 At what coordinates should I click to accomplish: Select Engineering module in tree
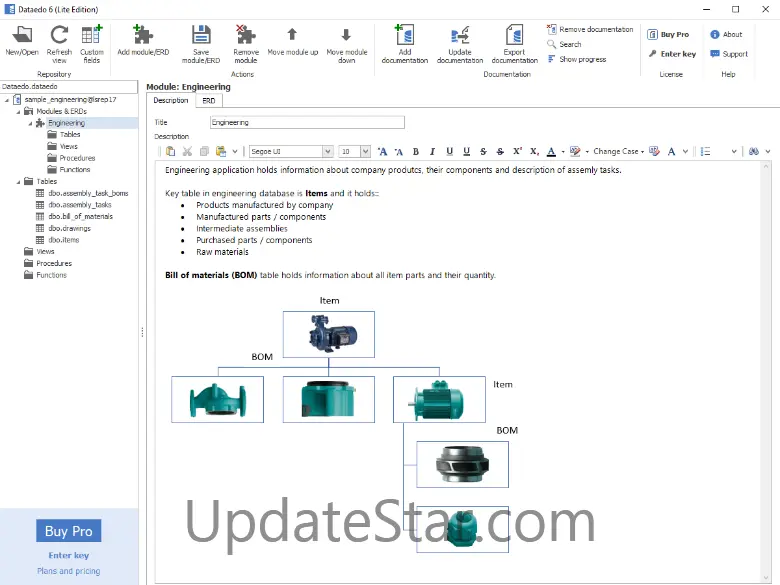[x=66, y=123]
